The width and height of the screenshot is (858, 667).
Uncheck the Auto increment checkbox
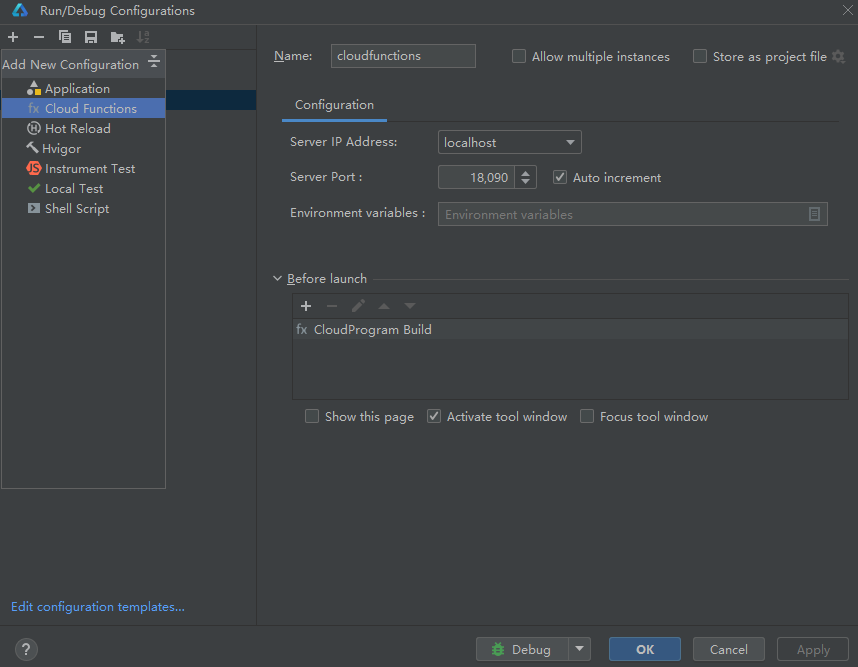pos(560,177)
